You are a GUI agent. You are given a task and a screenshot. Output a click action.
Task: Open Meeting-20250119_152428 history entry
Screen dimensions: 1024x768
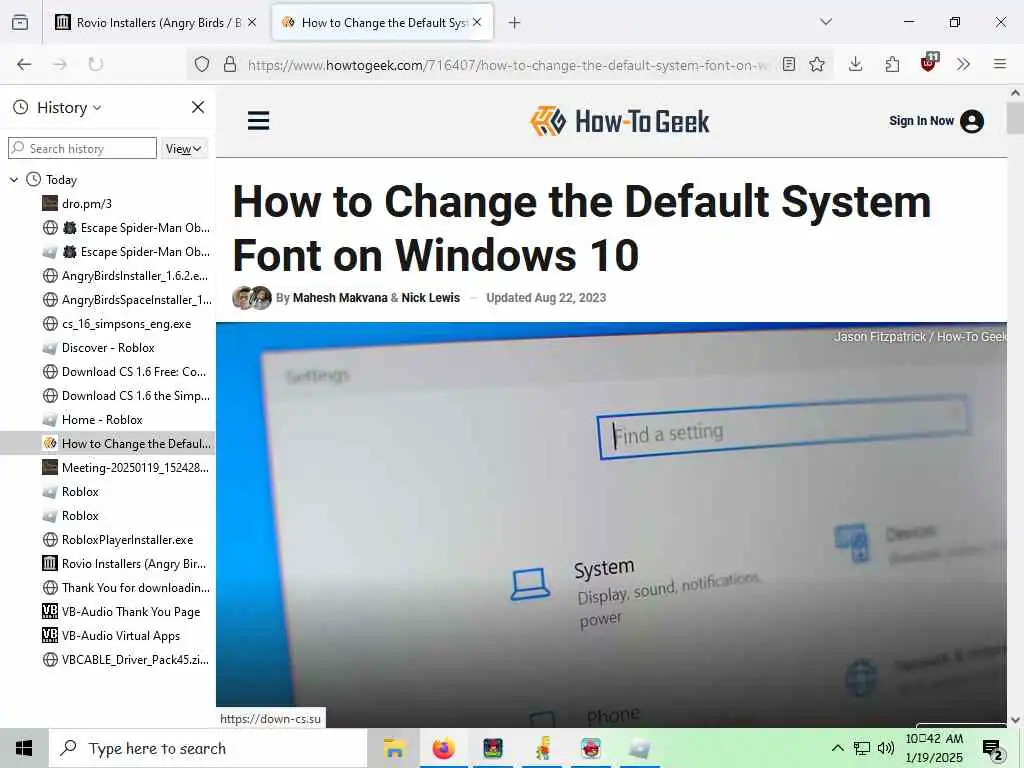click(107, 468)
